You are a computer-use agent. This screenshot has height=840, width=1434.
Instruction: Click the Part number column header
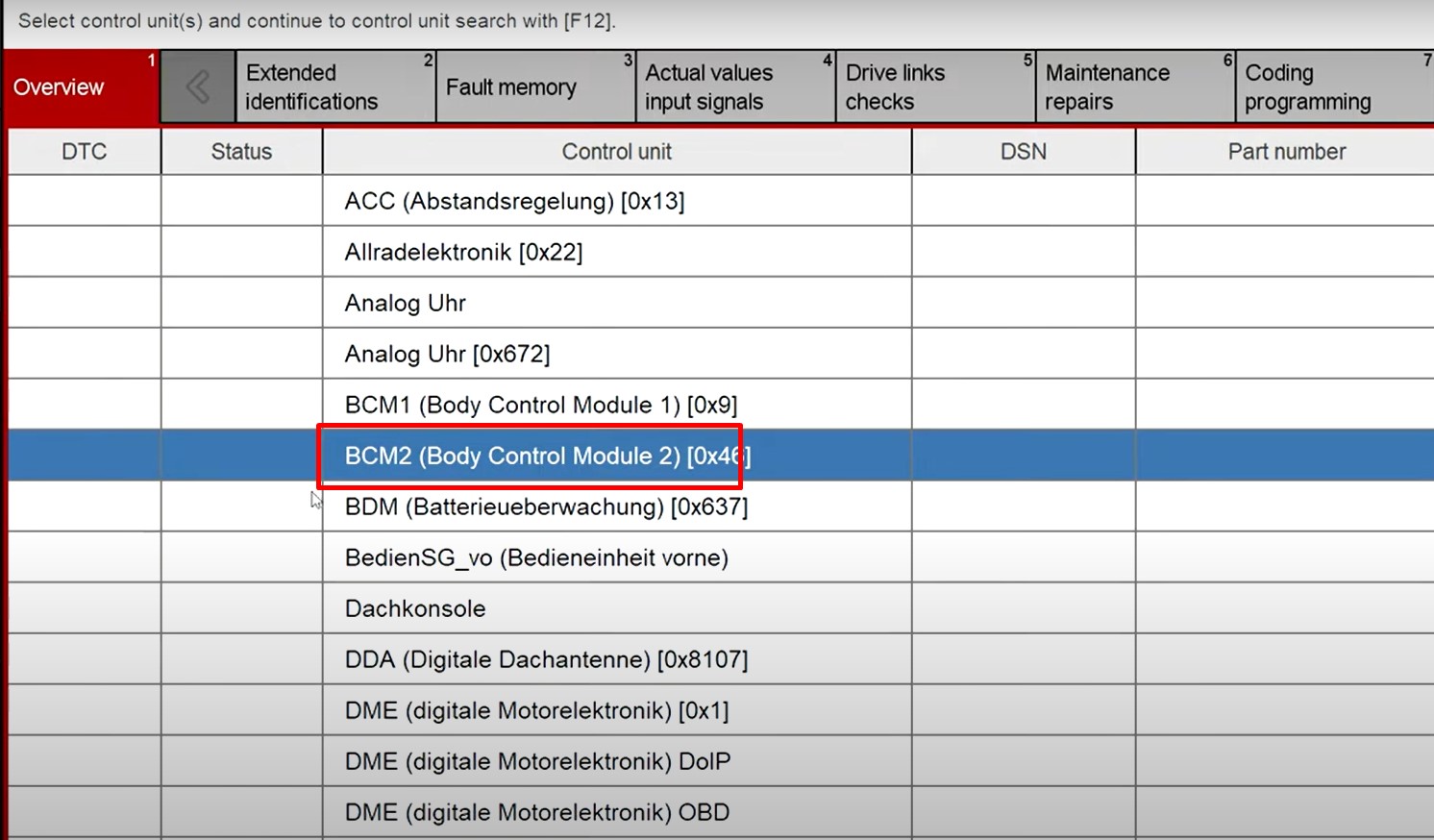tap(1286, 152)
